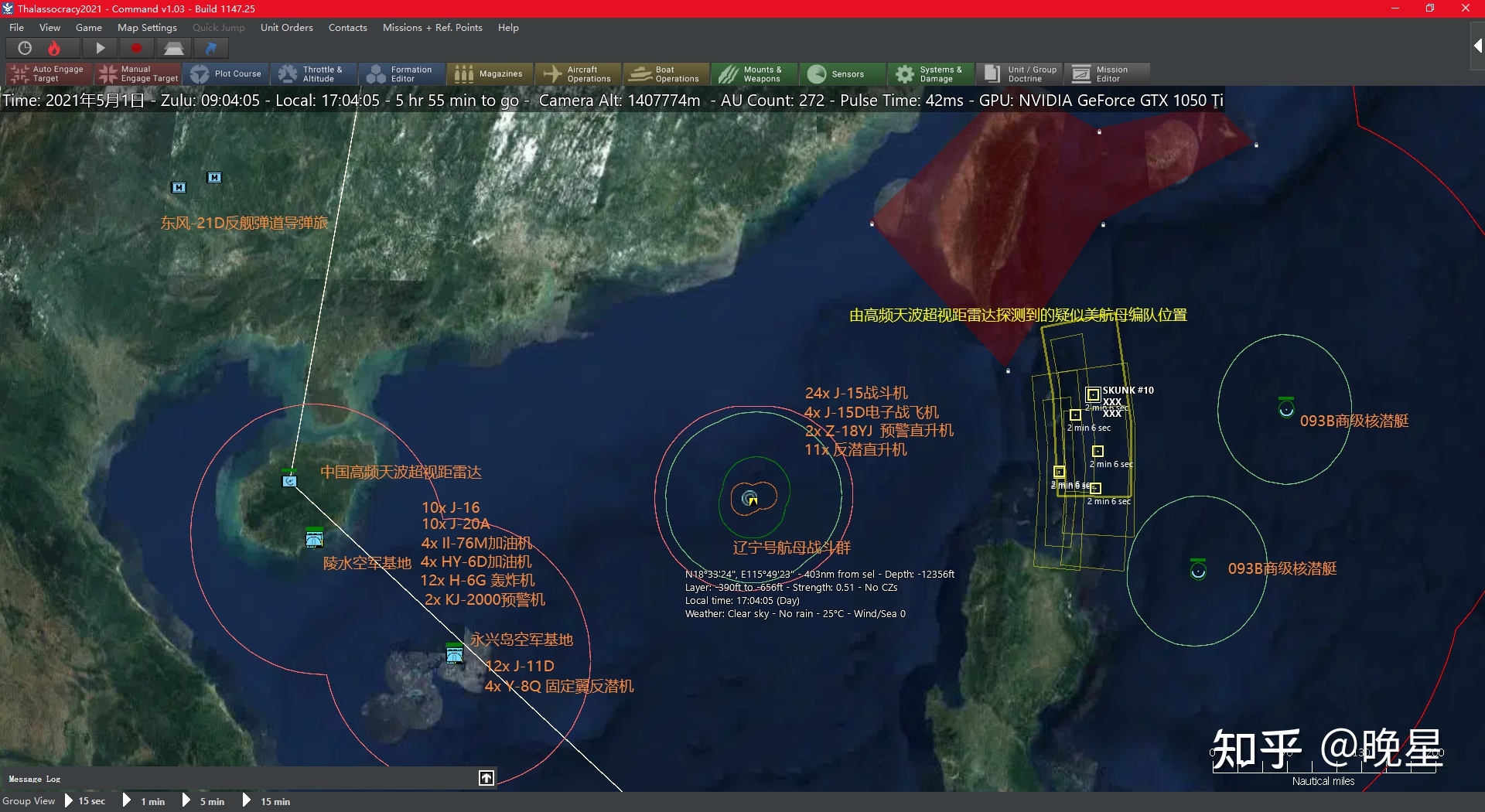This screenshot has width=1485, height=812.
Task: Click the Plot Course button
Action: (227, 74)
